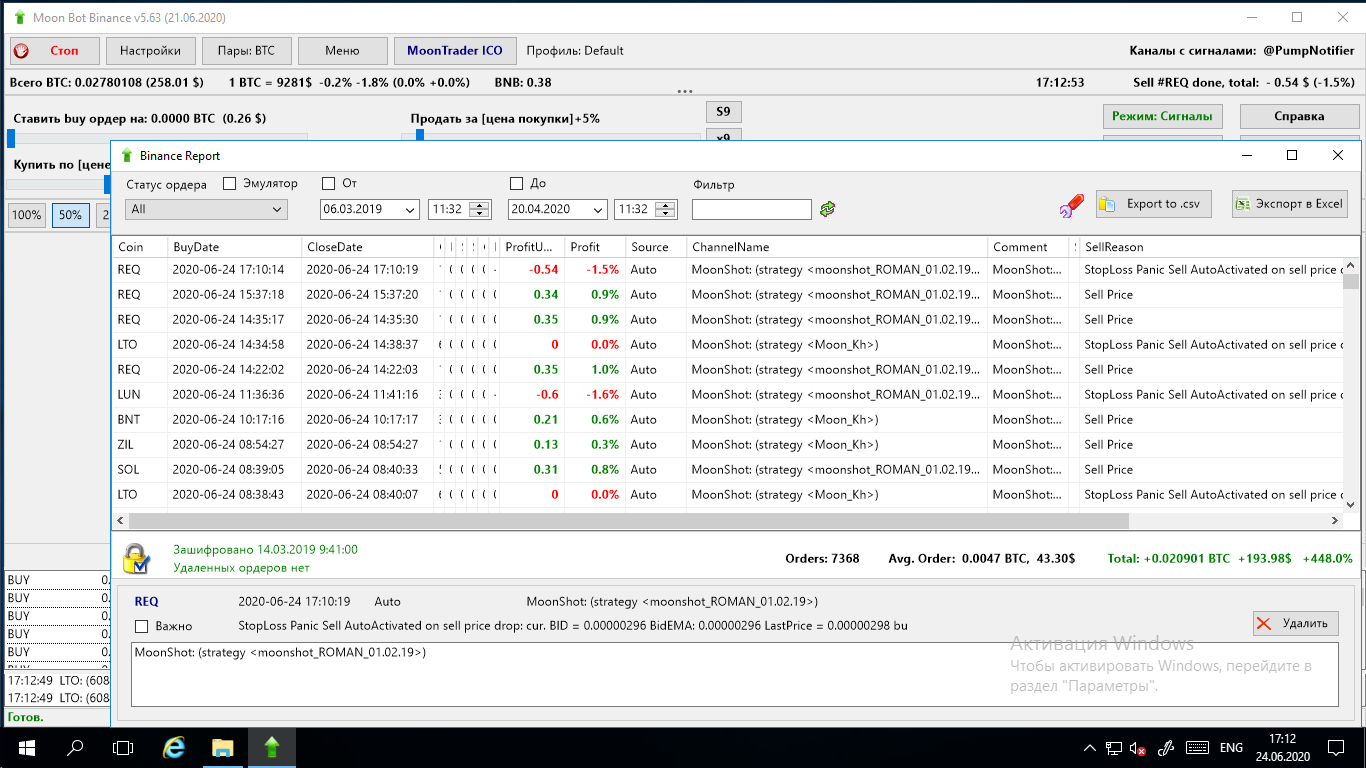Viewport: 1366px width, 768px height.
Task: Click the Удалить button
Action: pos(1295,623)
